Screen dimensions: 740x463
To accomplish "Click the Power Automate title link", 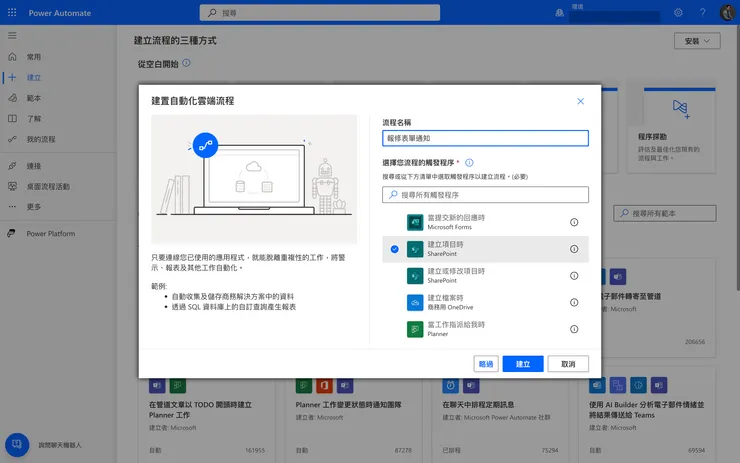I will tap(60, 13).
